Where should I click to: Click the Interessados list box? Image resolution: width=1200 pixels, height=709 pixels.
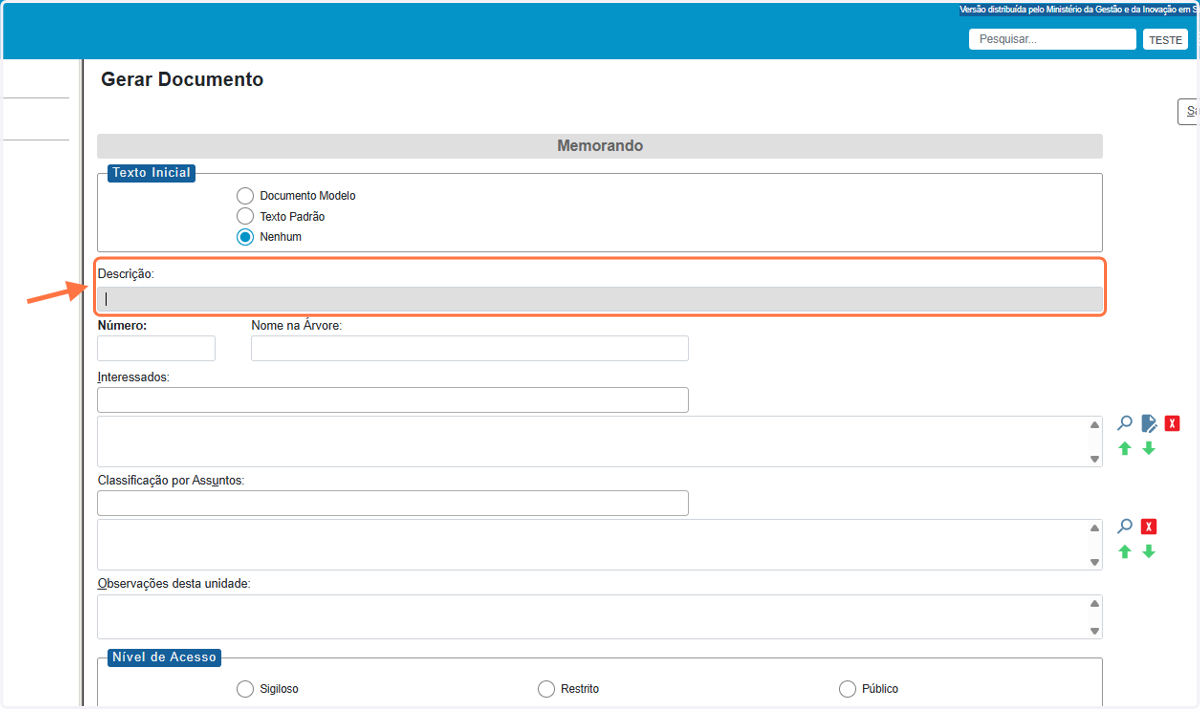600,441
